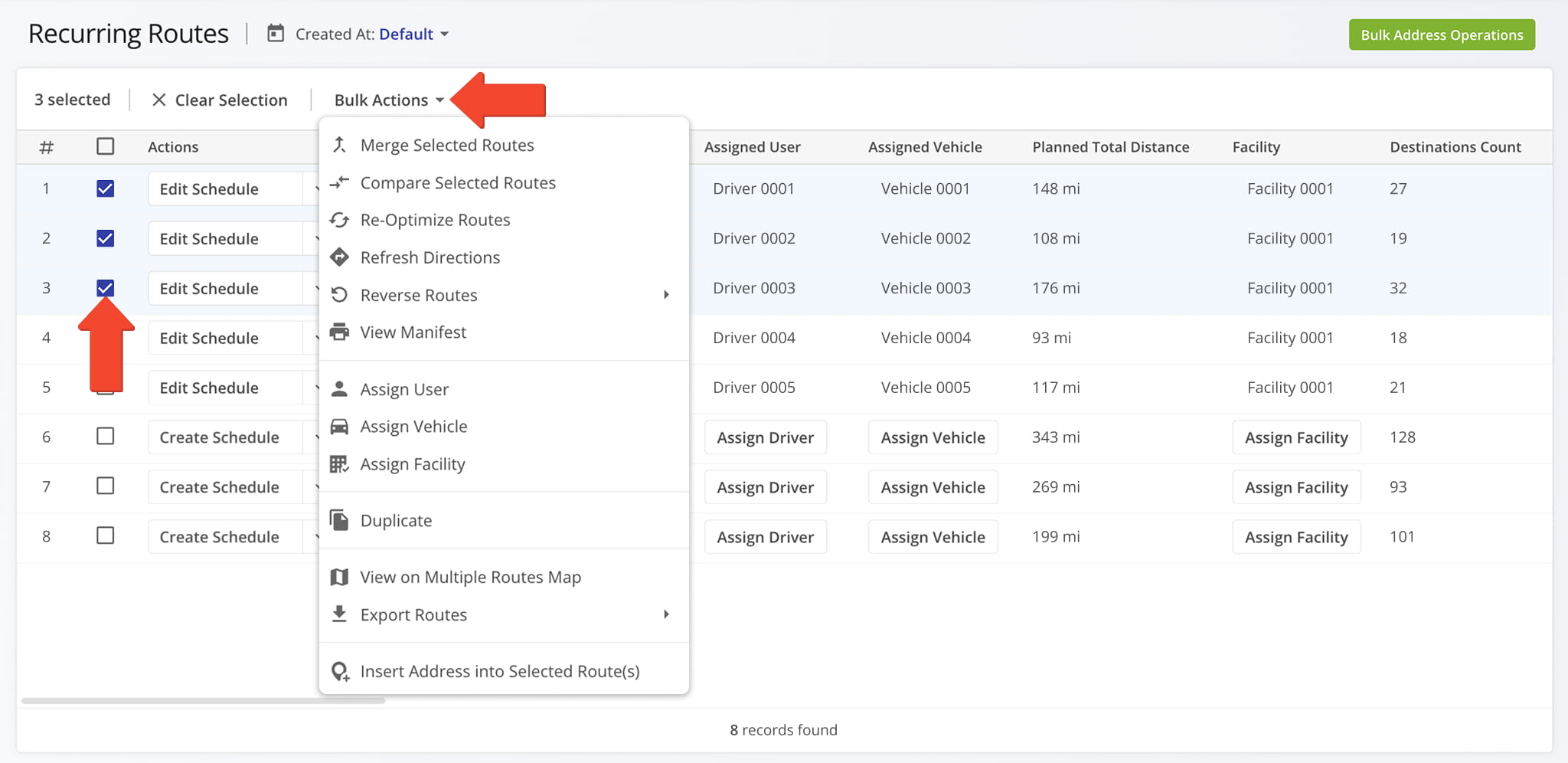The image size is (1568, 763).
Task: Select Assign Vehicle in Bulk Actions menu
Action: (504, 427)
